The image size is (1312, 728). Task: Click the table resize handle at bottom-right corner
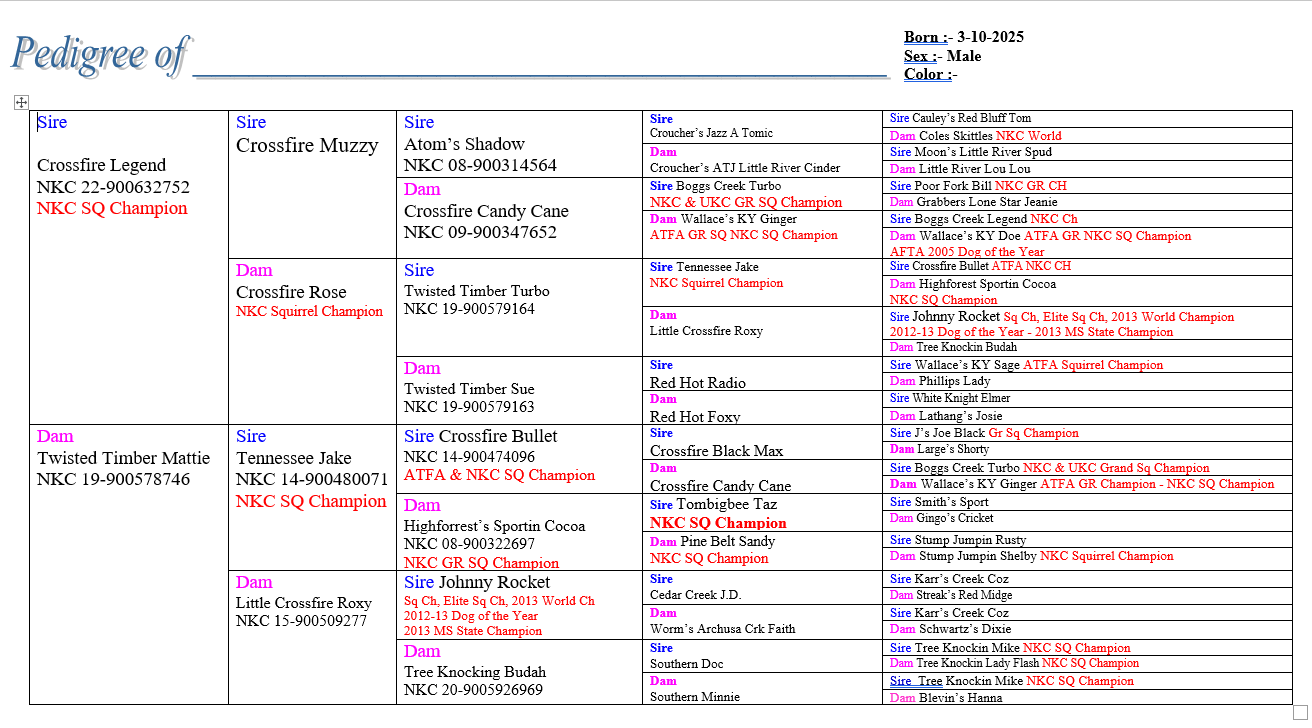pyautogui.click(x=1300, y=712)
